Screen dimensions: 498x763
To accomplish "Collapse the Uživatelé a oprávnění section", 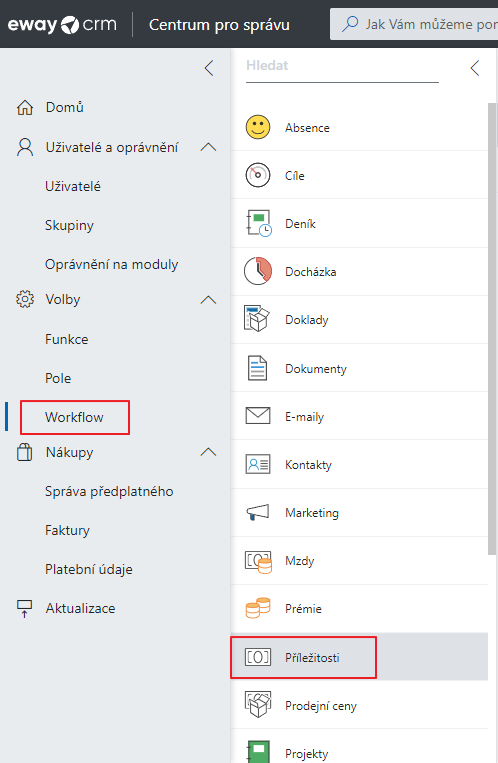I will pos(208,147).
